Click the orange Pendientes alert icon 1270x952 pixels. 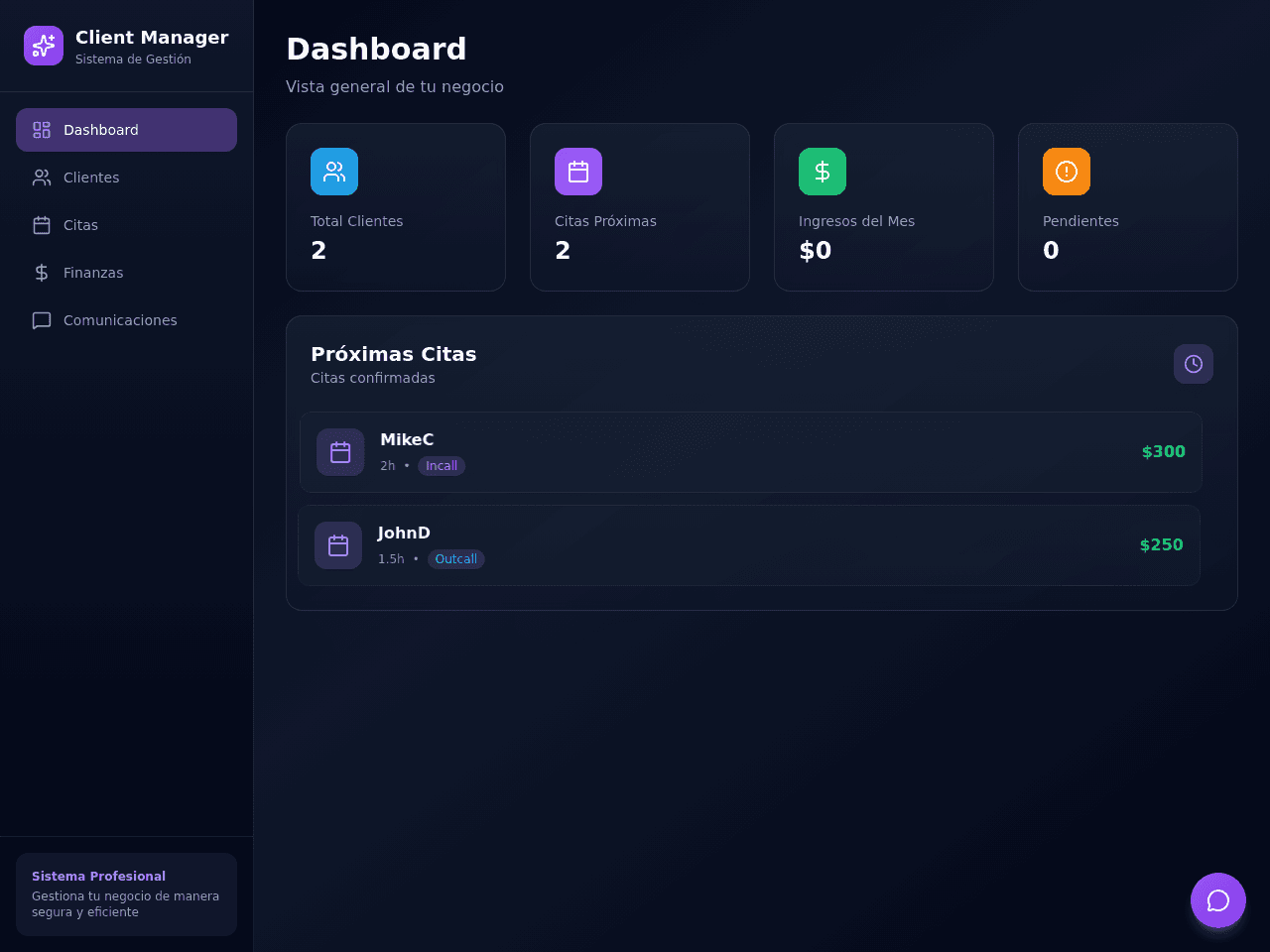click(x=1067, y=172)
